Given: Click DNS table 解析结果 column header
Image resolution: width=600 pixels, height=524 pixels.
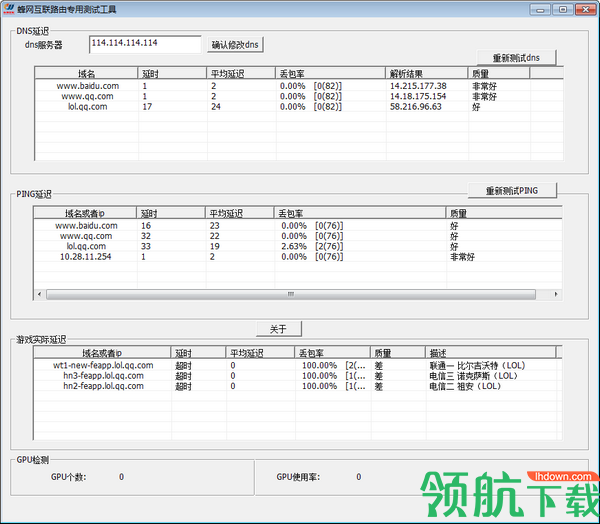Looking at the screenshot, I should click(x=426, y=73).
